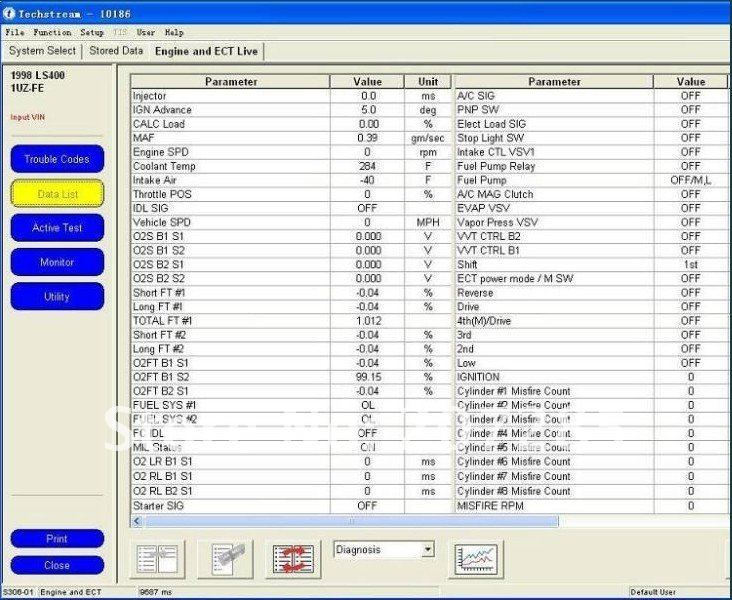
Task: Click the data list split view icon
Action: 157,558
